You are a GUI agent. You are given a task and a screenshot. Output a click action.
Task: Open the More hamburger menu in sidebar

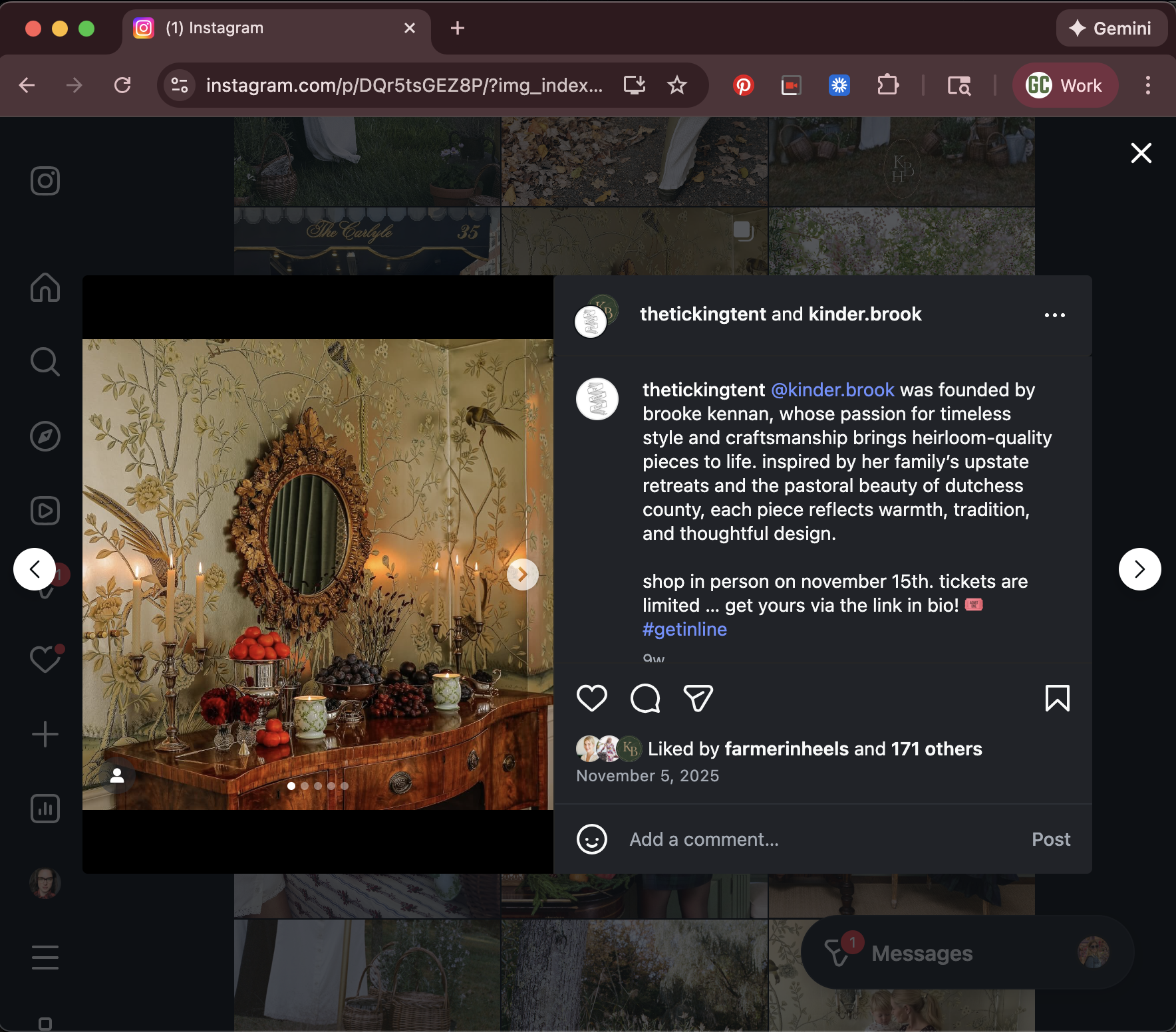click(45, 958)
